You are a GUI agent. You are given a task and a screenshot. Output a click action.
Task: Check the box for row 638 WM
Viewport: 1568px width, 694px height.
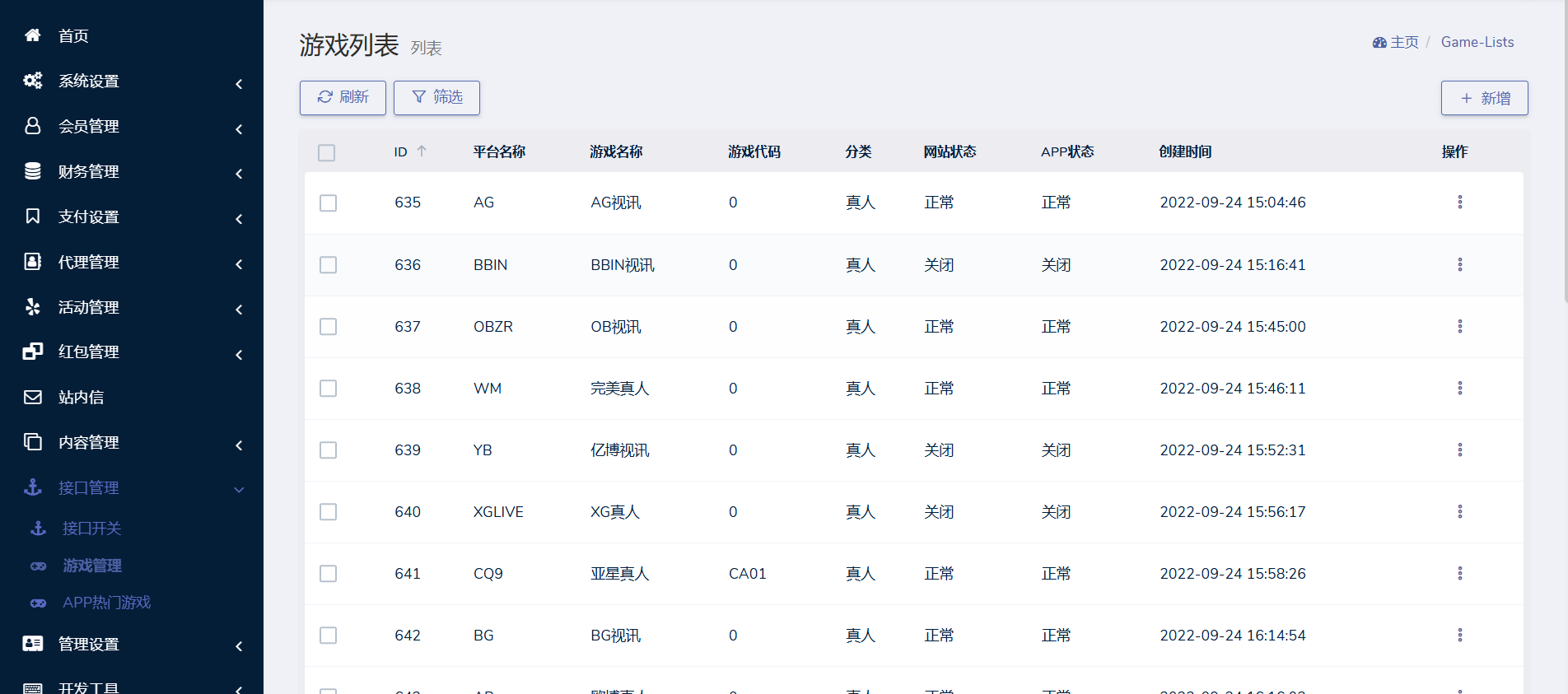[x=328, y=389]
